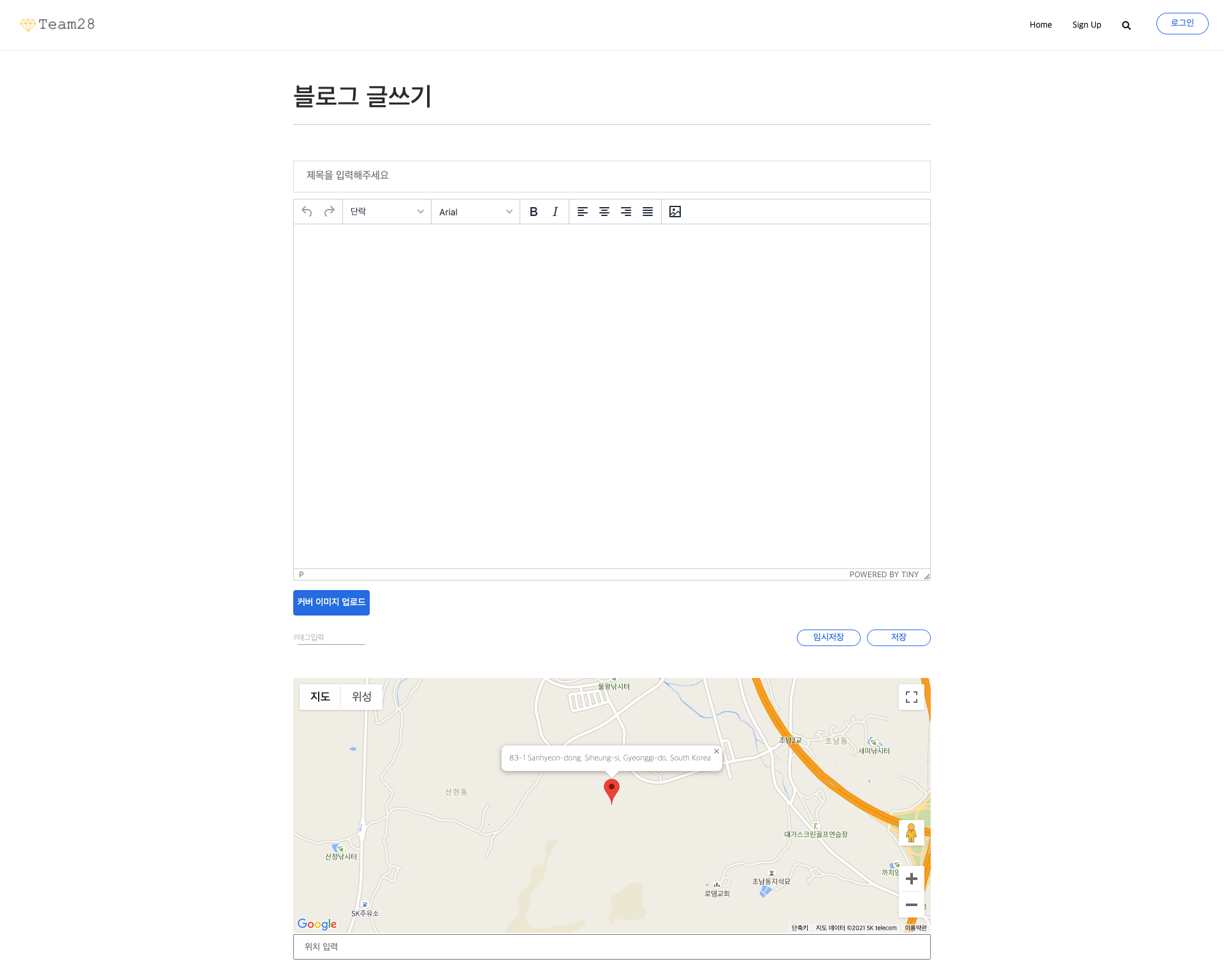Zoom in on the map
This screenshot has height=980, width=1224.
click(x=911, y=879)
